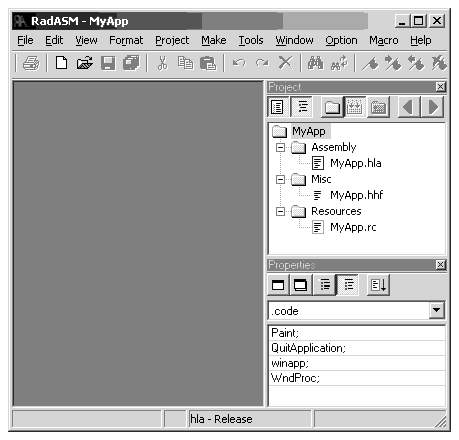The width and height of the screenshot is (459, 440).
Task: Click the Cut scissors icon
Action: (162, 63)
